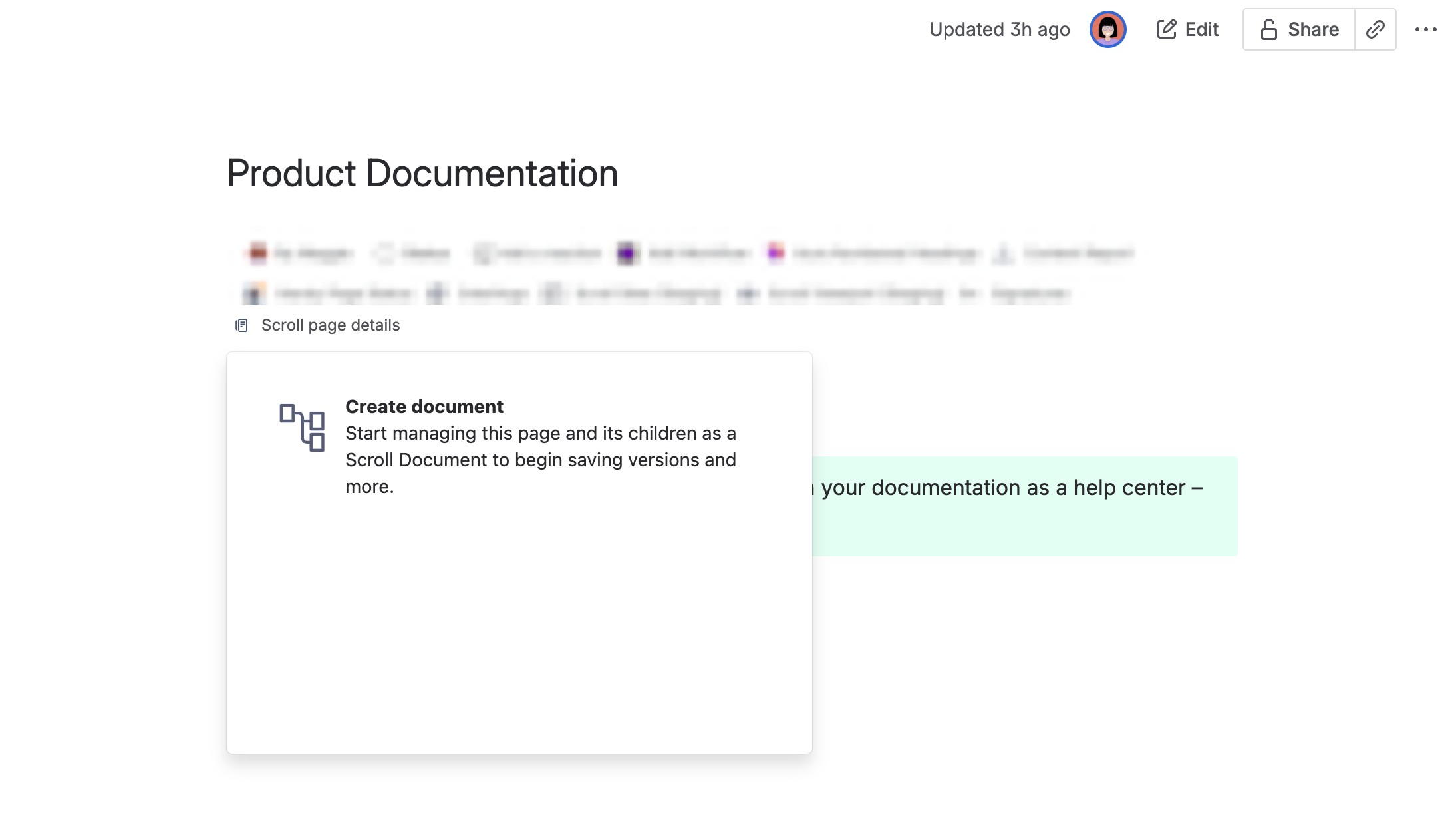Copy the page link using the chain icon
The width and height of the screenshot is (1456, 819).
point(1375,29)
